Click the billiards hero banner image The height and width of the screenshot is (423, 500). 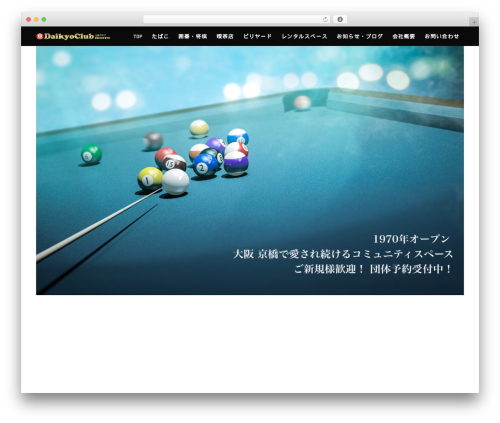click(250, 170)
